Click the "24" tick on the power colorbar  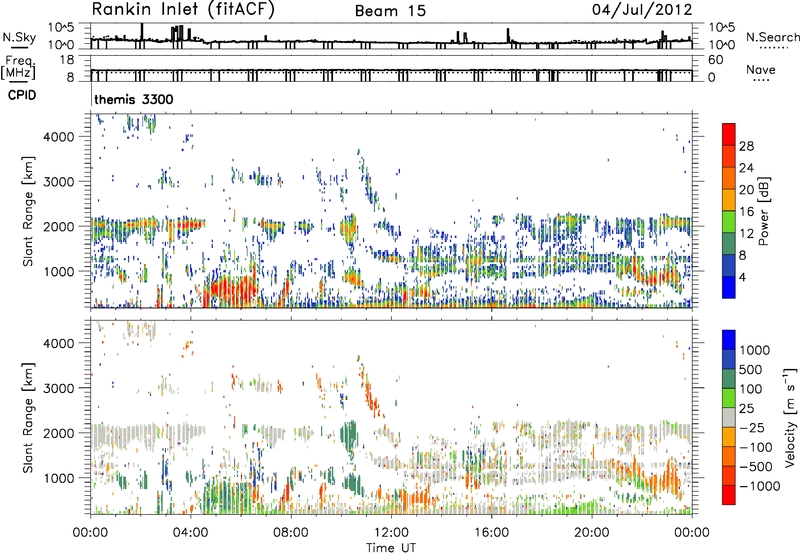pyautogui.click(x=746, y=168)
